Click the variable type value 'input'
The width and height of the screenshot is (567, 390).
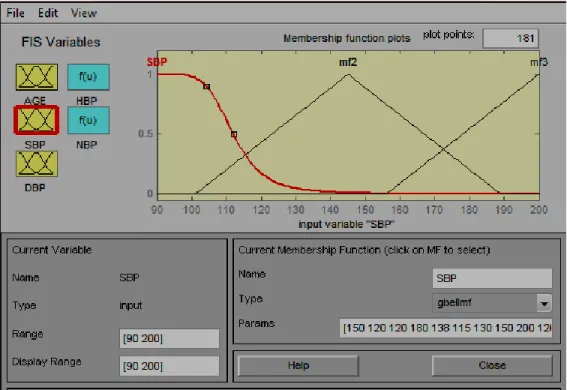point(131,305)
